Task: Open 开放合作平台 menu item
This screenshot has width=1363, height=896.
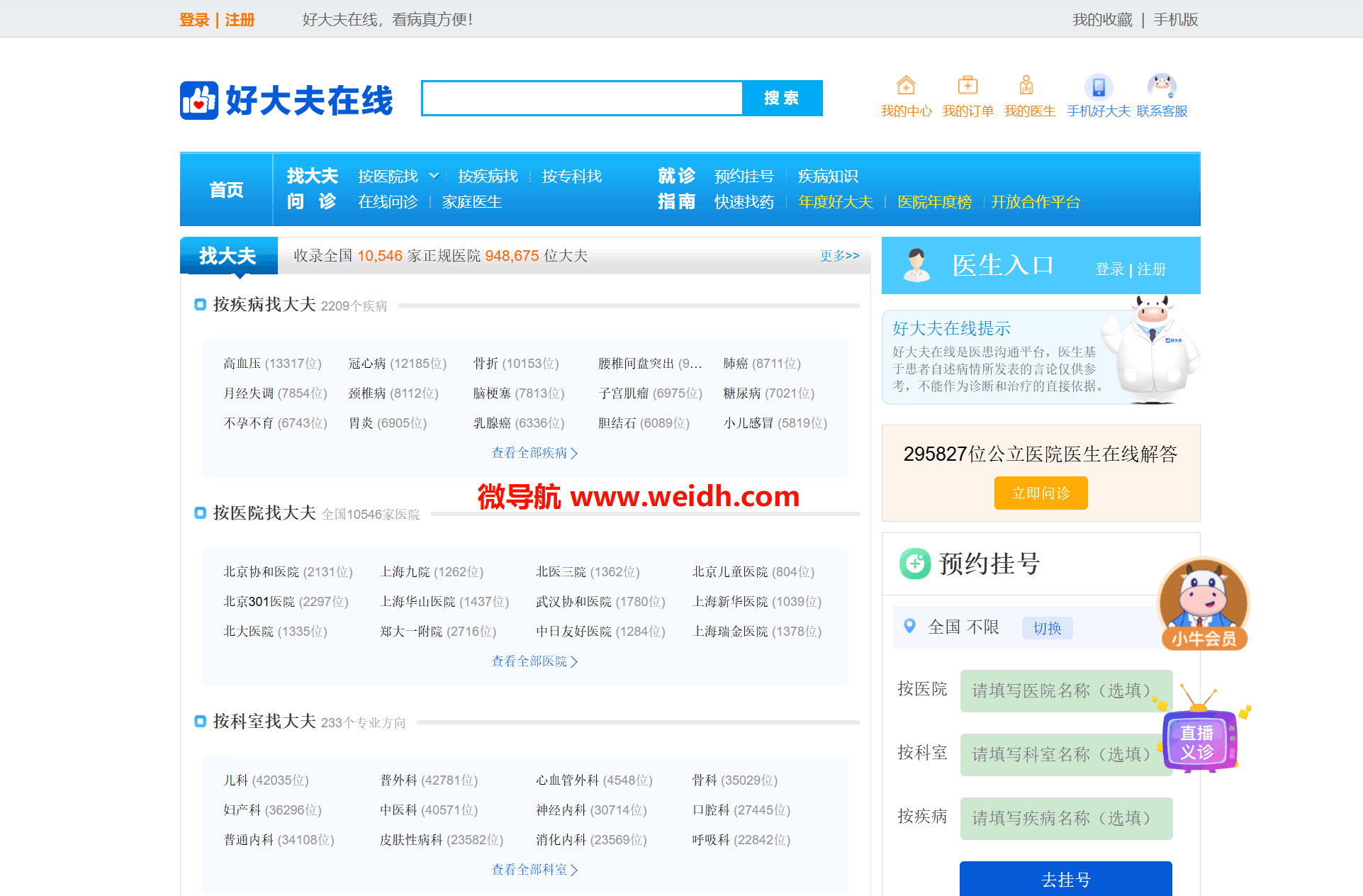Action: point(1035,201)
